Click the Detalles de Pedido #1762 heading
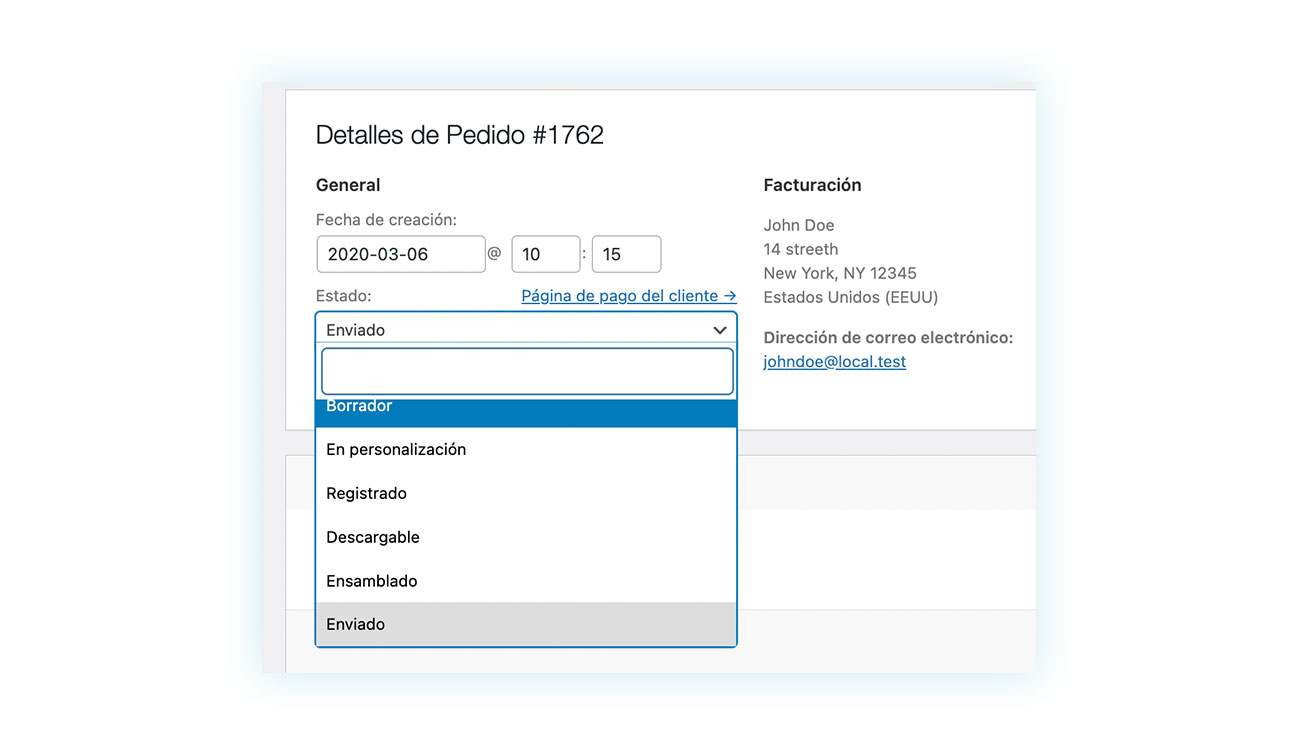The image size is (1300, 755). [460, 135]
